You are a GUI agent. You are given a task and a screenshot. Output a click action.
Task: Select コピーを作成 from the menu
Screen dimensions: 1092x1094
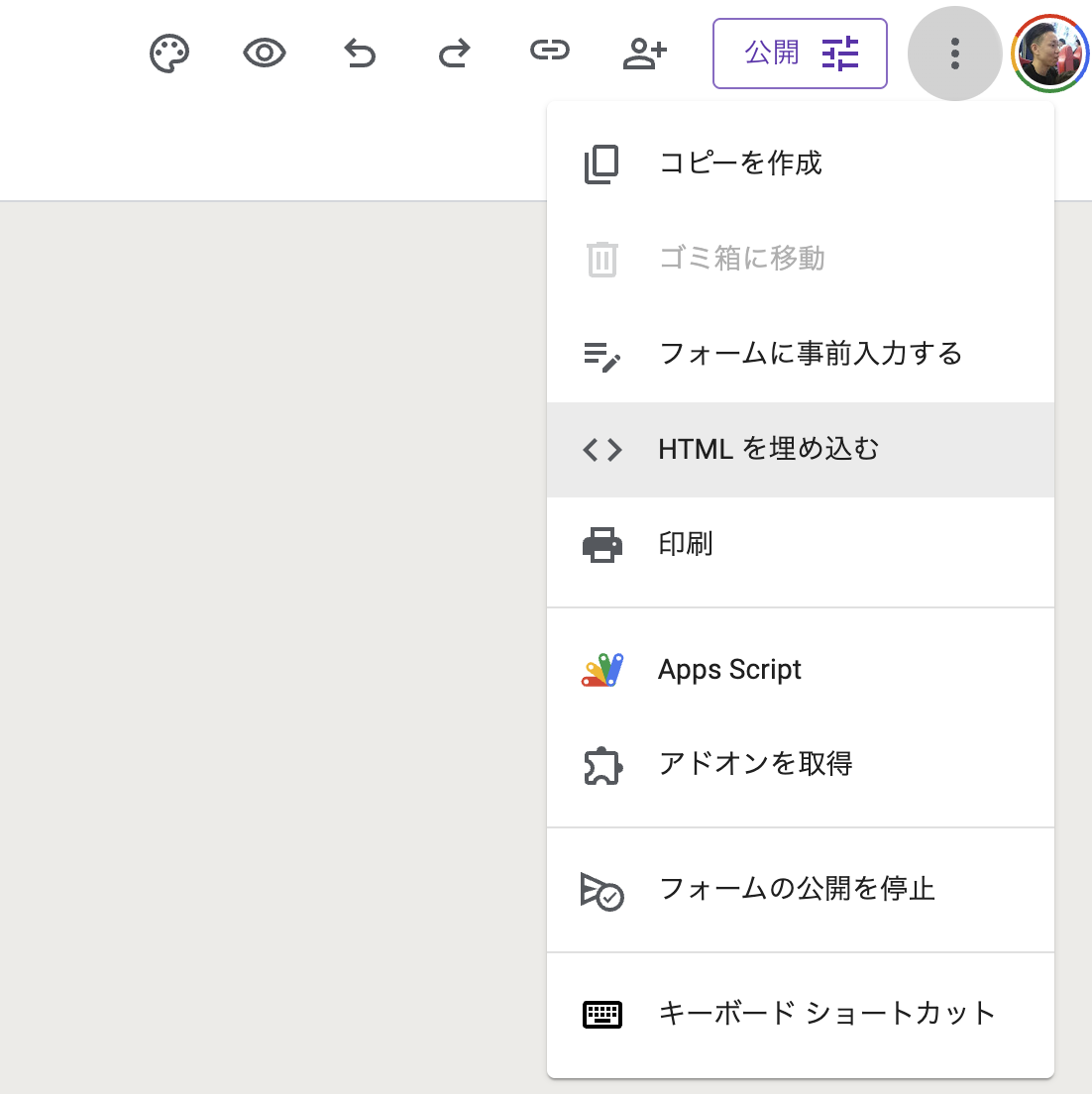[x=801, y=164]
